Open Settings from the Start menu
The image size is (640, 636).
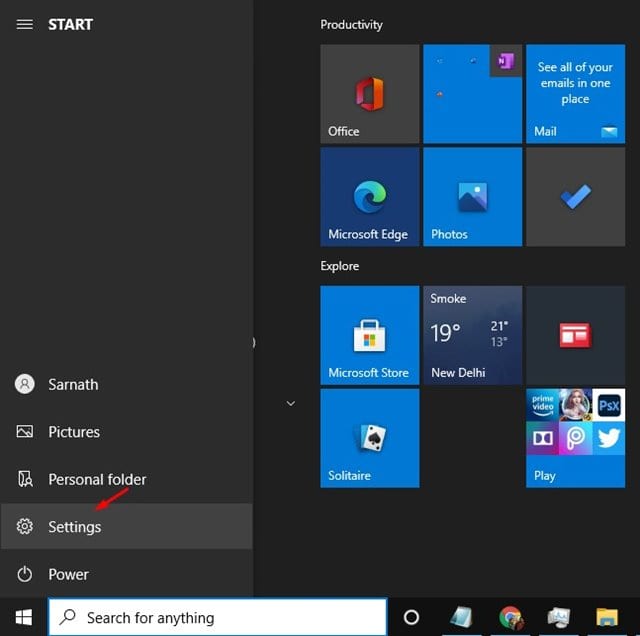[x=75, y=527]
